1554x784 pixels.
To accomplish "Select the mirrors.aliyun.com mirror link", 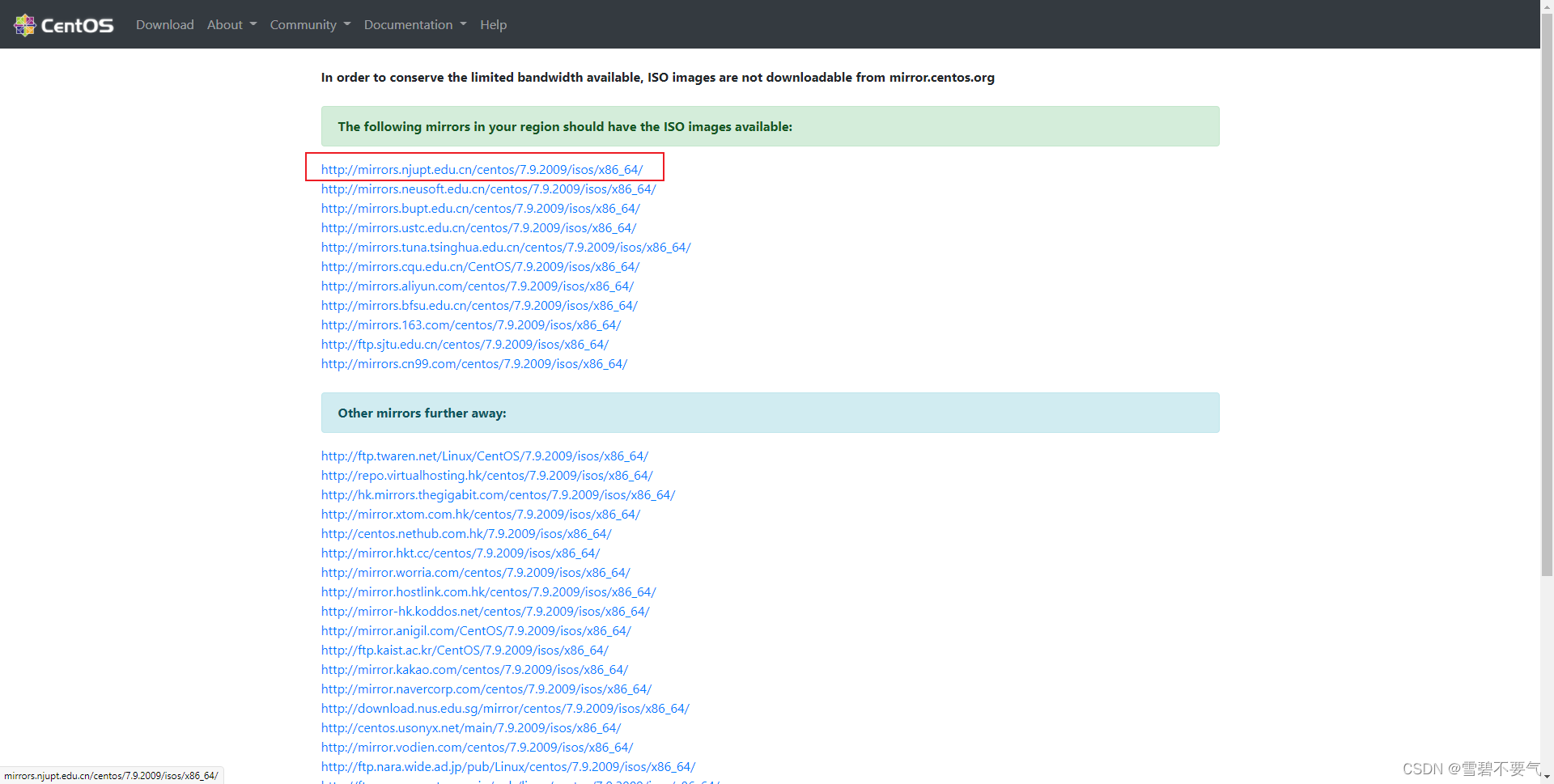I will click(x=478, y=286).
